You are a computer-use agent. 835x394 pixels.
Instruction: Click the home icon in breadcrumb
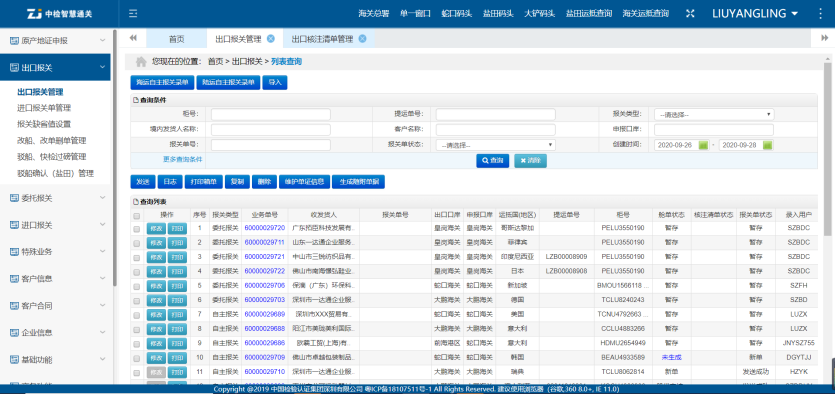pyautogui.click(x=141, y=62)
